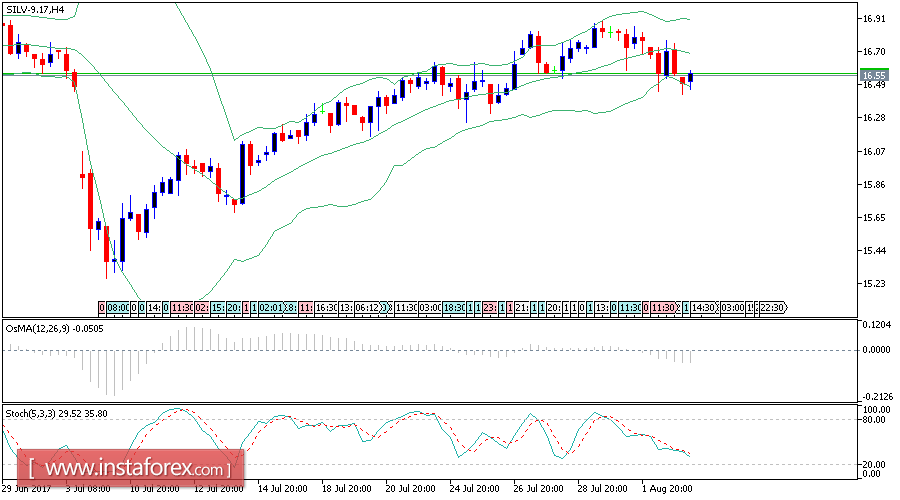Click the 16.91 price axis value
The image size is (900, 500).
click(x=874, y=18)
